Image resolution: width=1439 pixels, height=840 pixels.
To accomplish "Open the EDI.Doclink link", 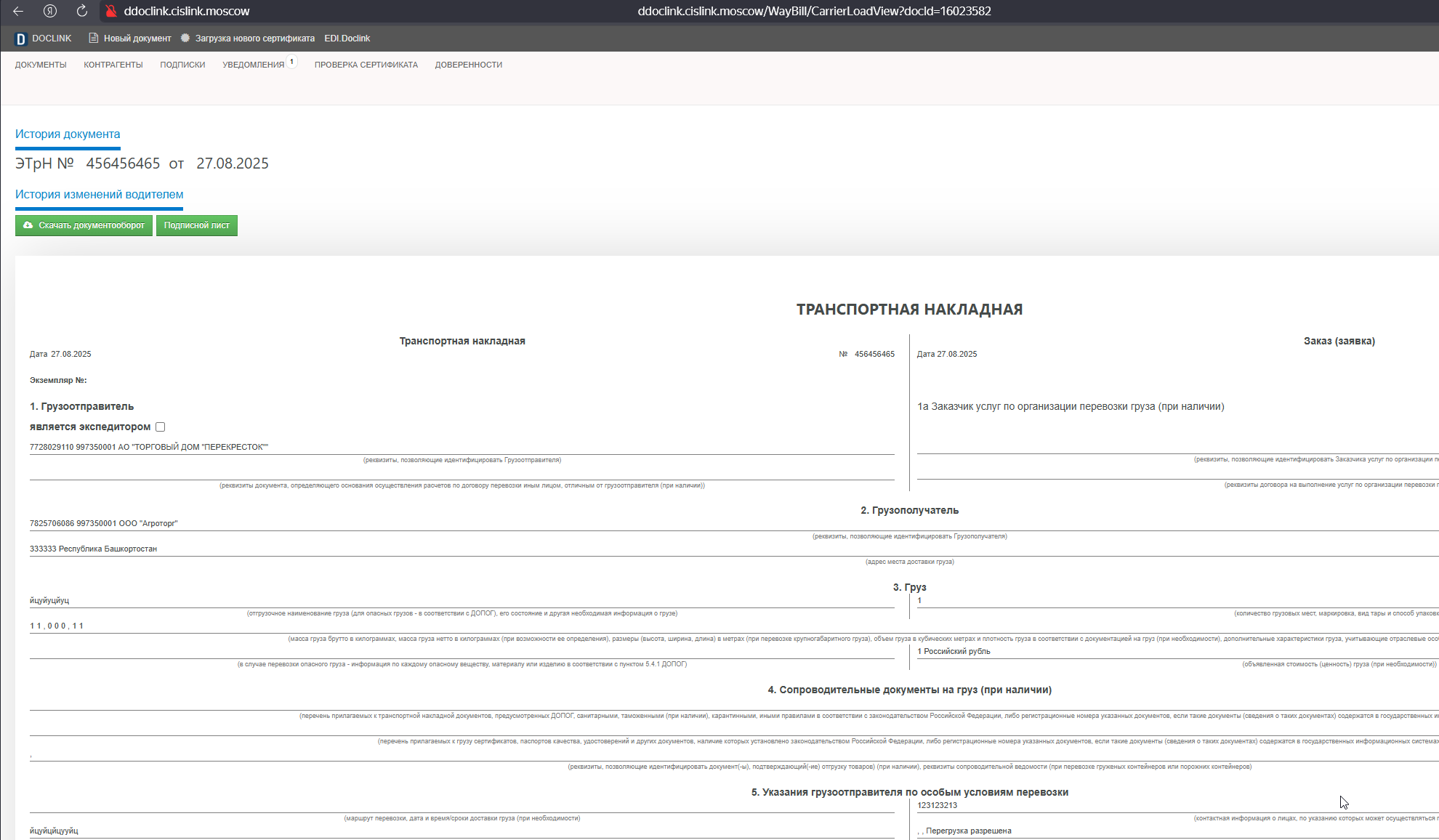I will (x=347, y=39).
